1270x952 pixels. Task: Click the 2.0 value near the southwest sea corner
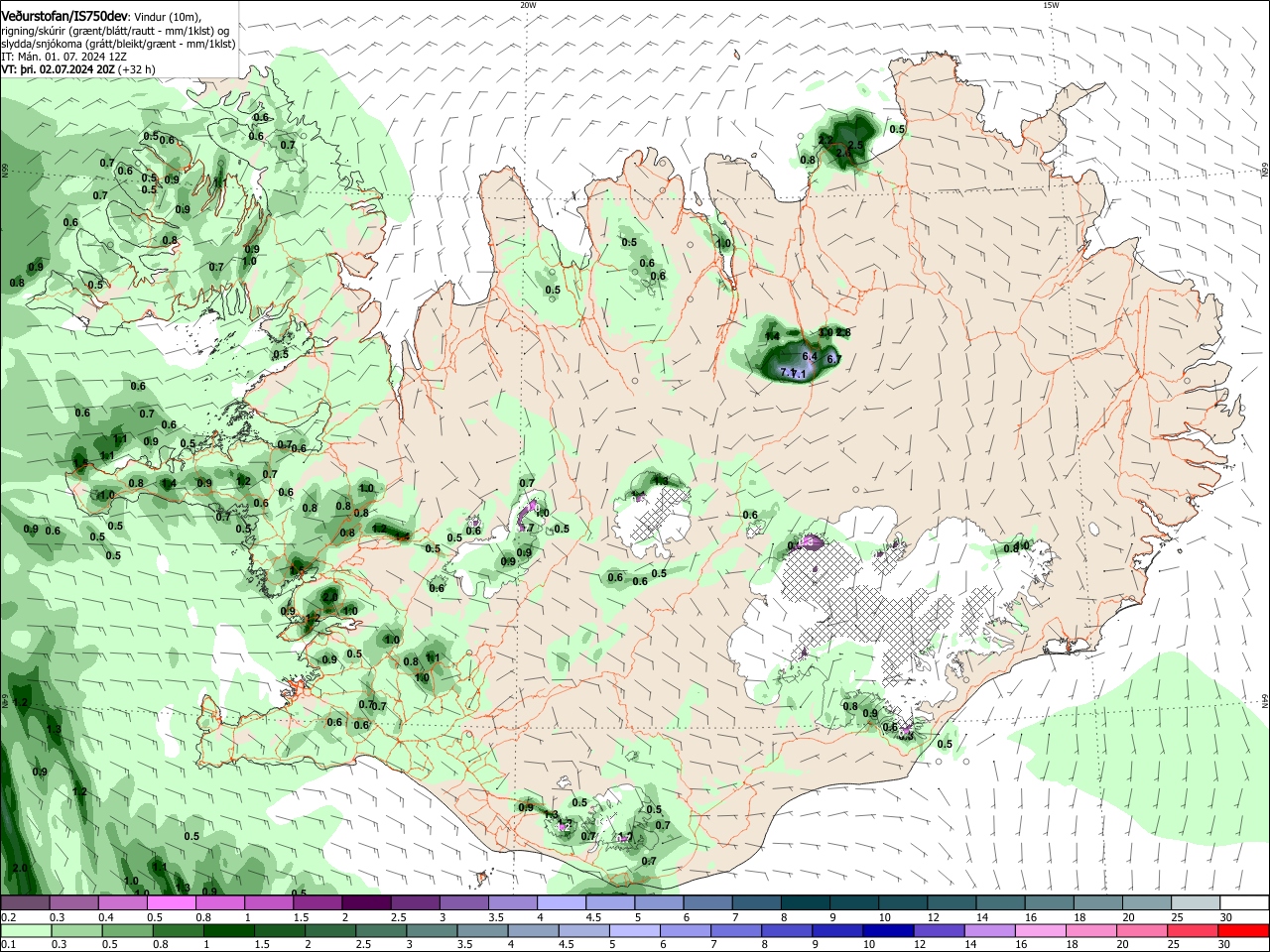pos(19,868)
